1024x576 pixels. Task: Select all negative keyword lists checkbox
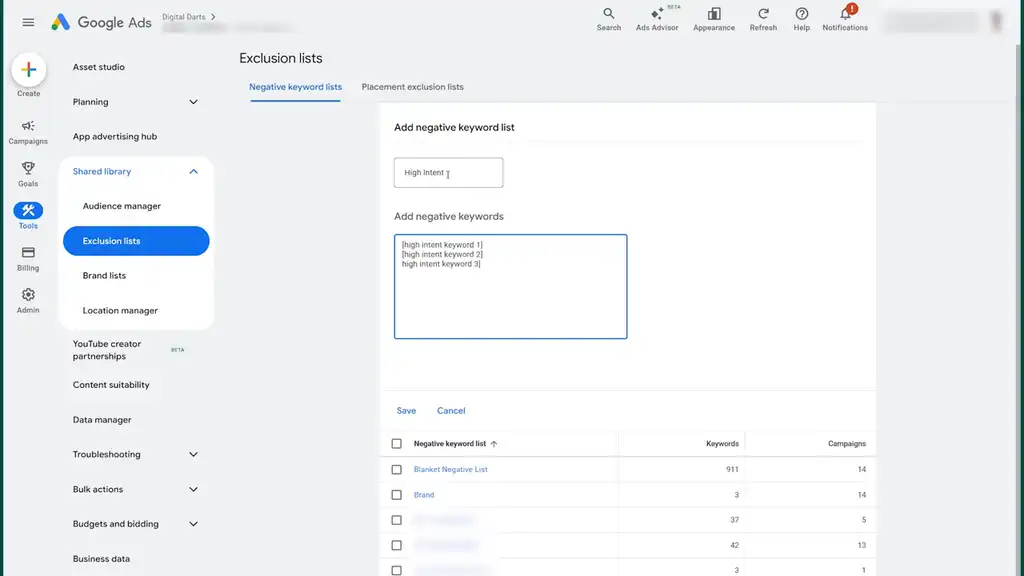click(396, 443)
